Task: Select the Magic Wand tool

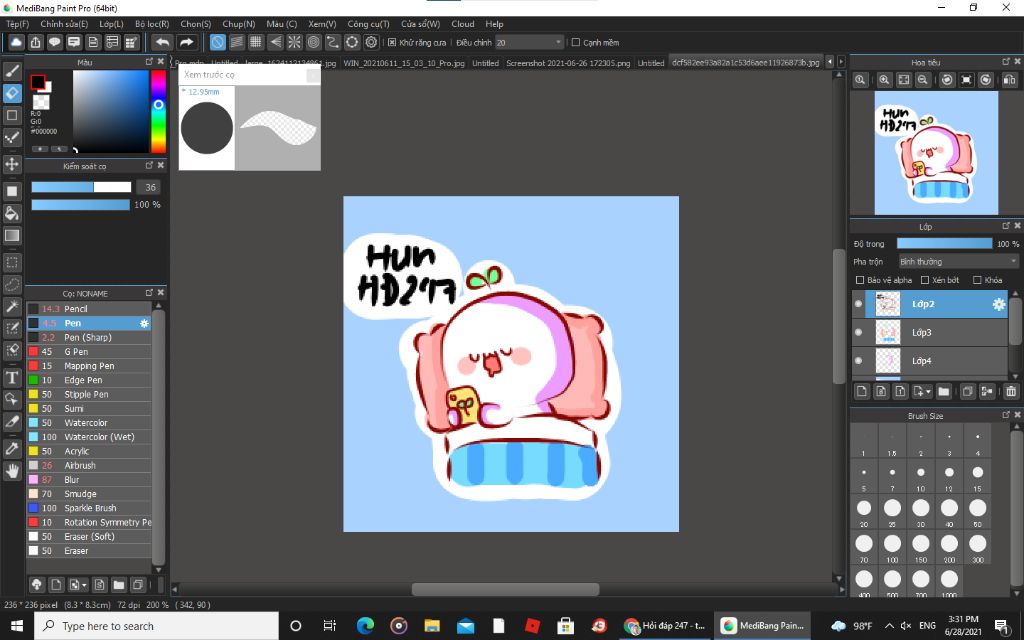Action: pyautogui.click(x=12, y=307)
